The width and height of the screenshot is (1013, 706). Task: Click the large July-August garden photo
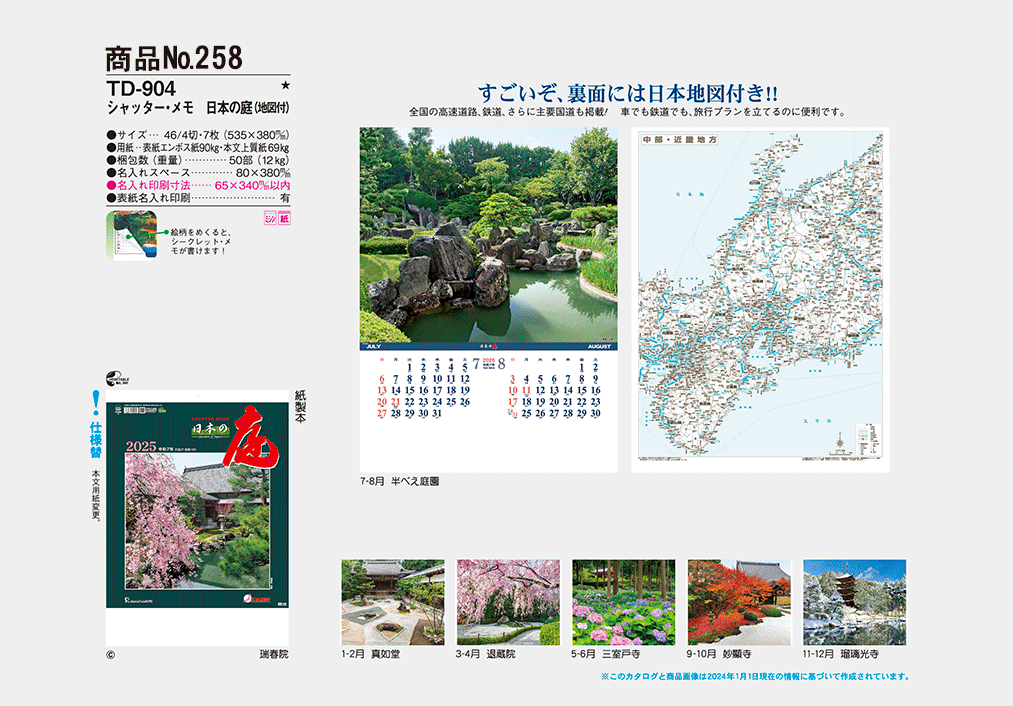[x=475, y=236]
